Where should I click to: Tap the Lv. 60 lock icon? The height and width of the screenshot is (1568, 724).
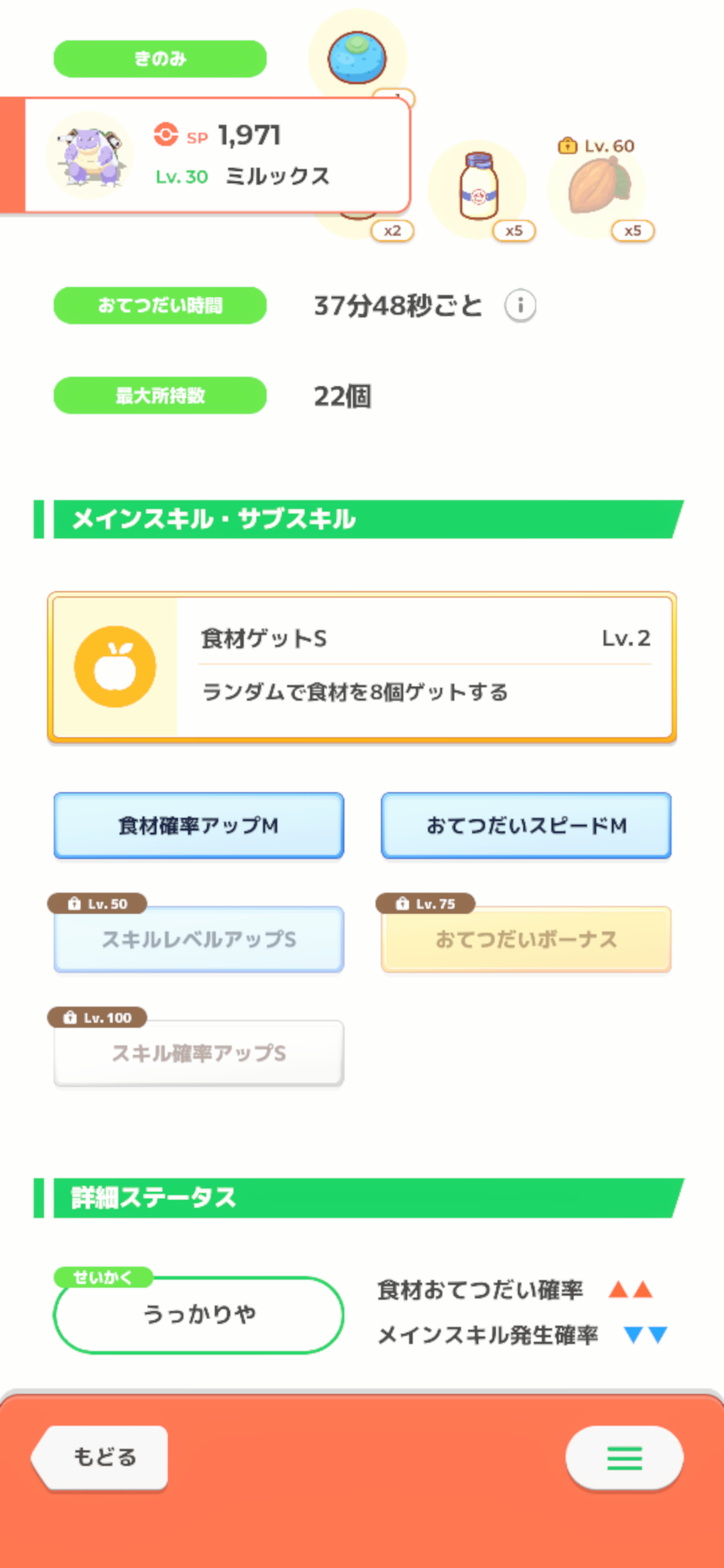(x=567, y=145)
